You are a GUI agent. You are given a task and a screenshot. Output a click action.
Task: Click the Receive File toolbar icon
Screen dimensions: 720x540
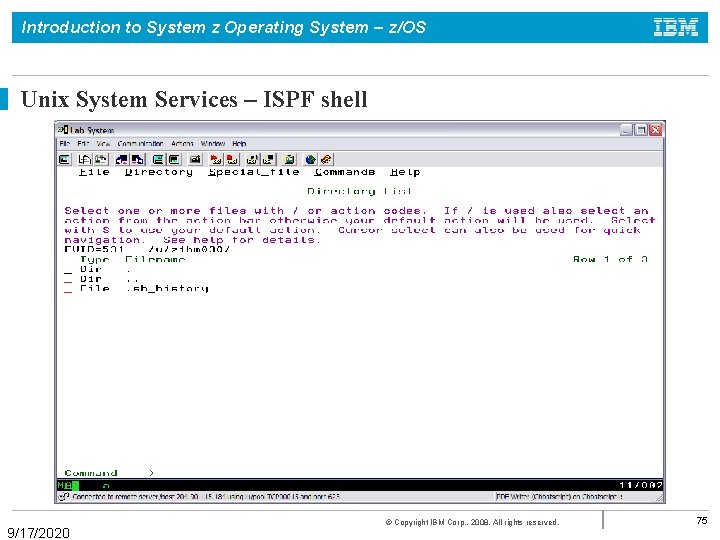tap(138, 159)
